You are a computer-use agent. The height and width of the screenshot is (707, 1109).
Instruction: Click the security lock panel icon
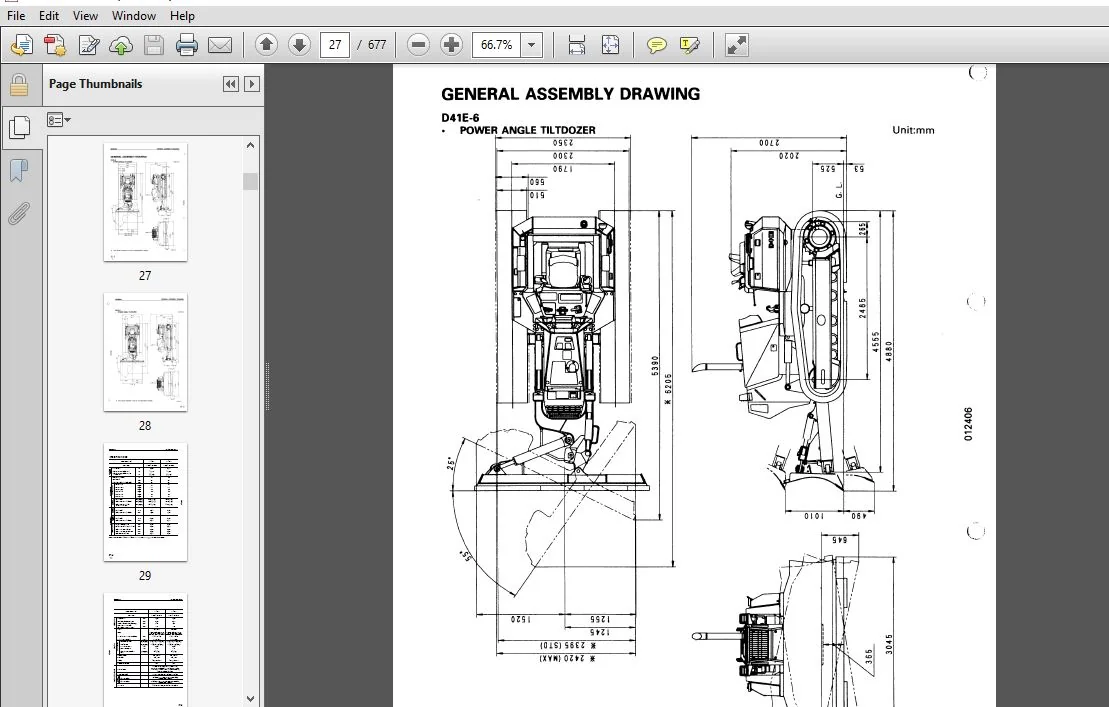pos(19,86)
